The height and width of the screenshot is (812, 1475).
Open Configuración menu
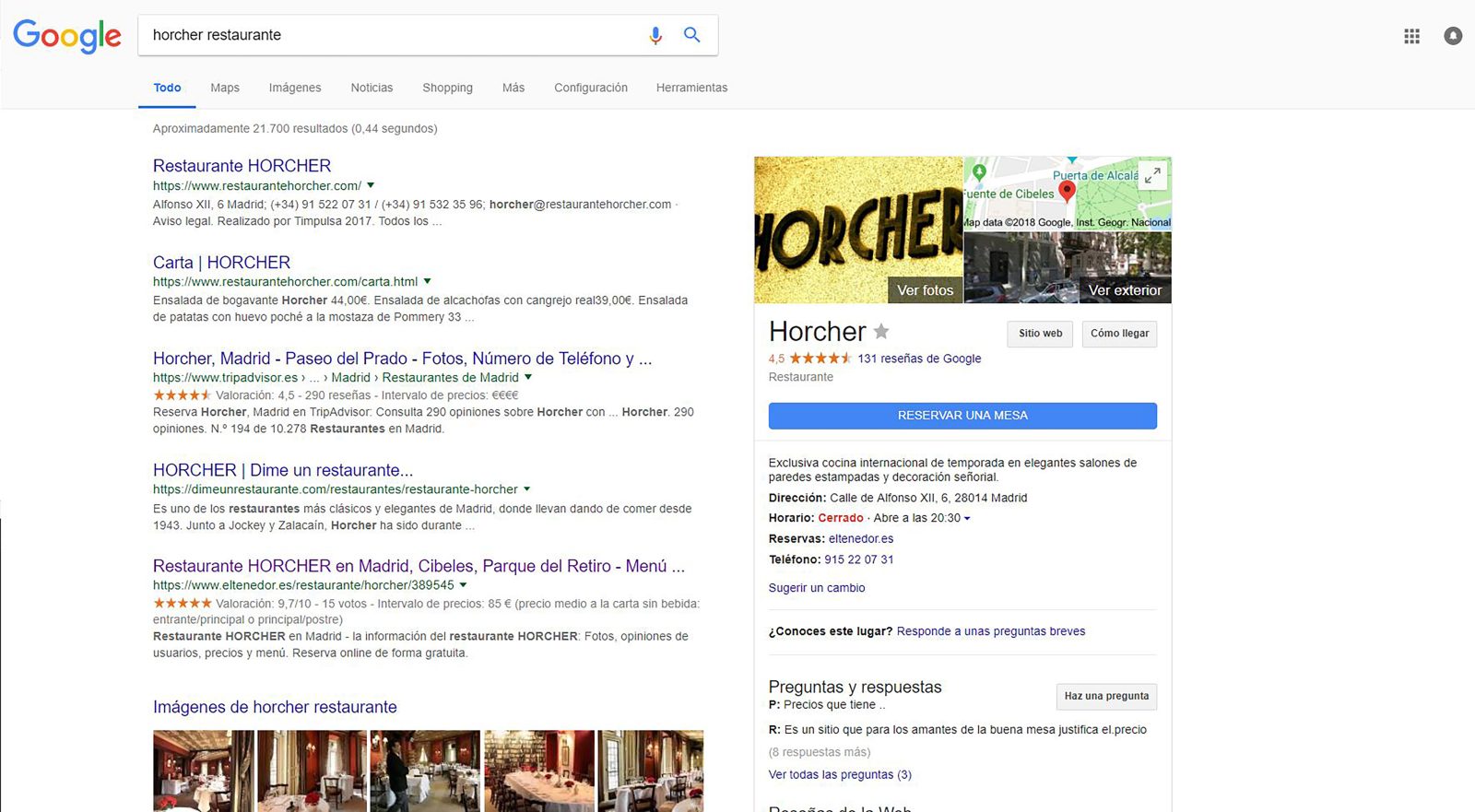(x=591, y=88)
